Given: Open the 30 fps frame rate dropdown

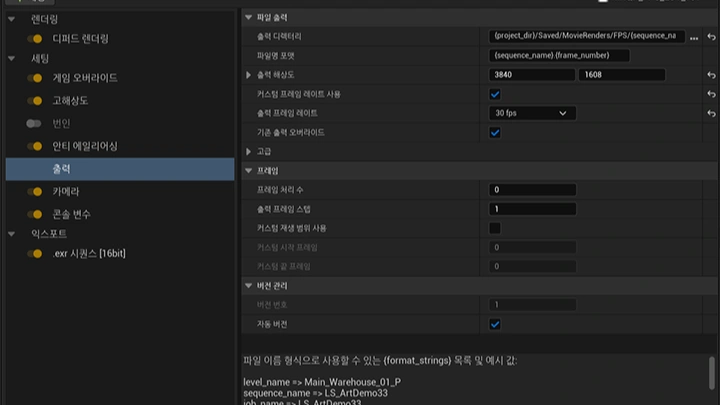Looking at the screenshot, I should [532, 113].
